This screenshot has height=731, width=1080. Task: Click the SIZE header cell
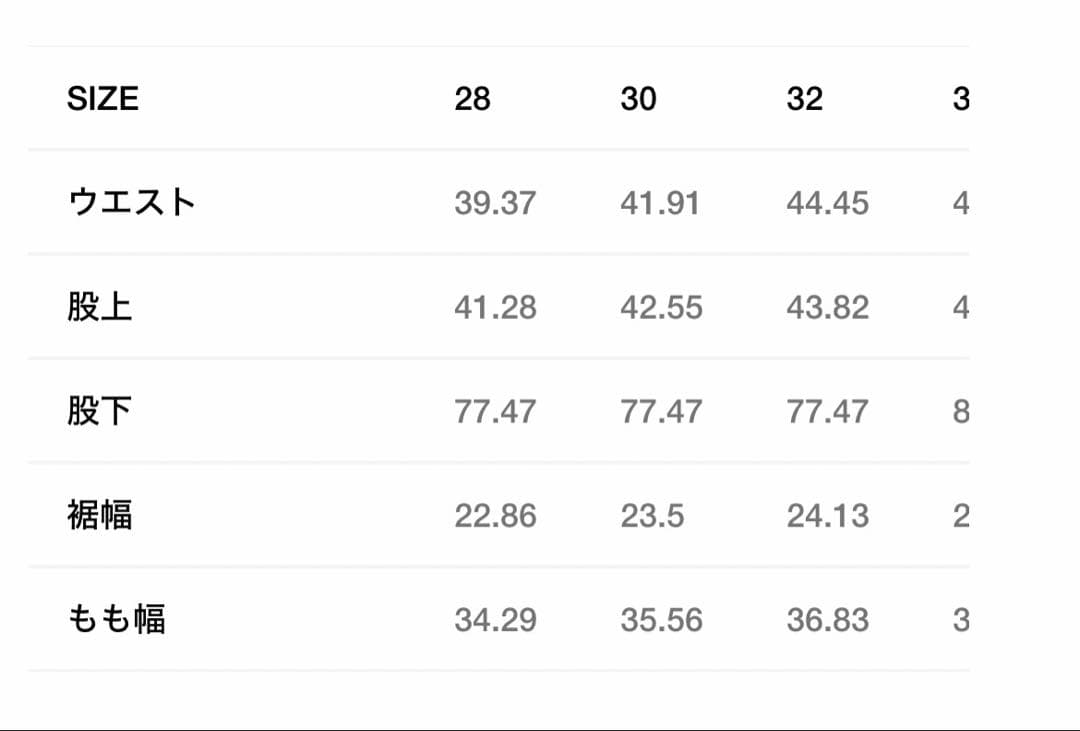click(x=103, y=99)
